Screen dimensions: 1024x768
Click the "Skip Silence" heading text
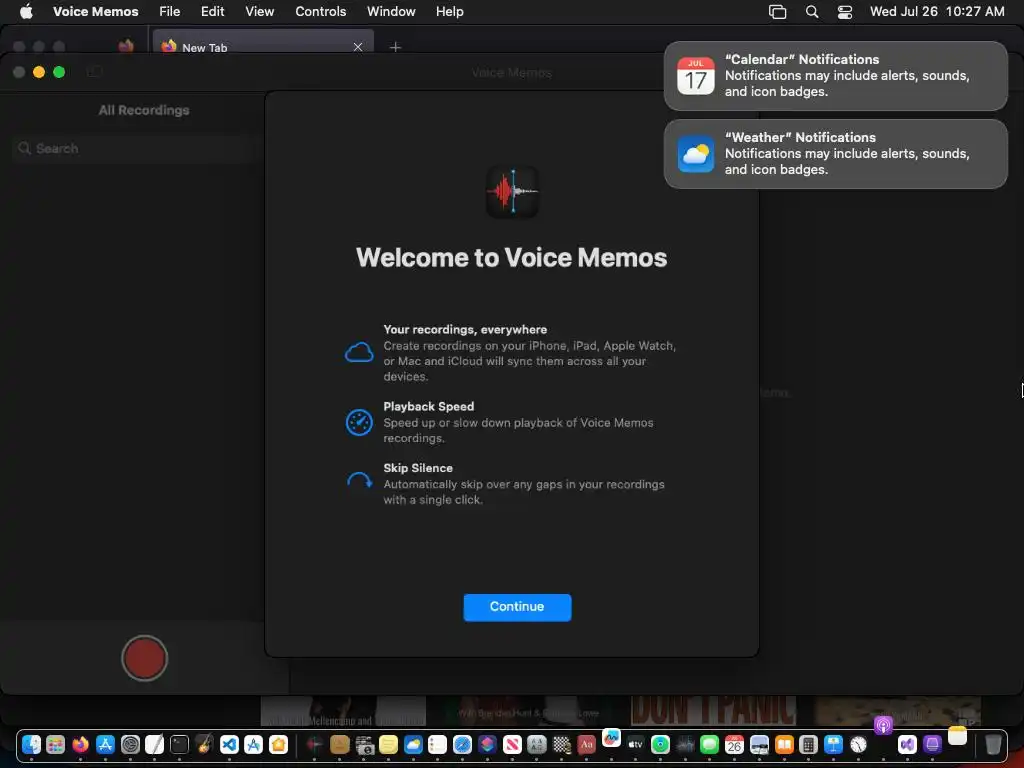click(418, 468)
